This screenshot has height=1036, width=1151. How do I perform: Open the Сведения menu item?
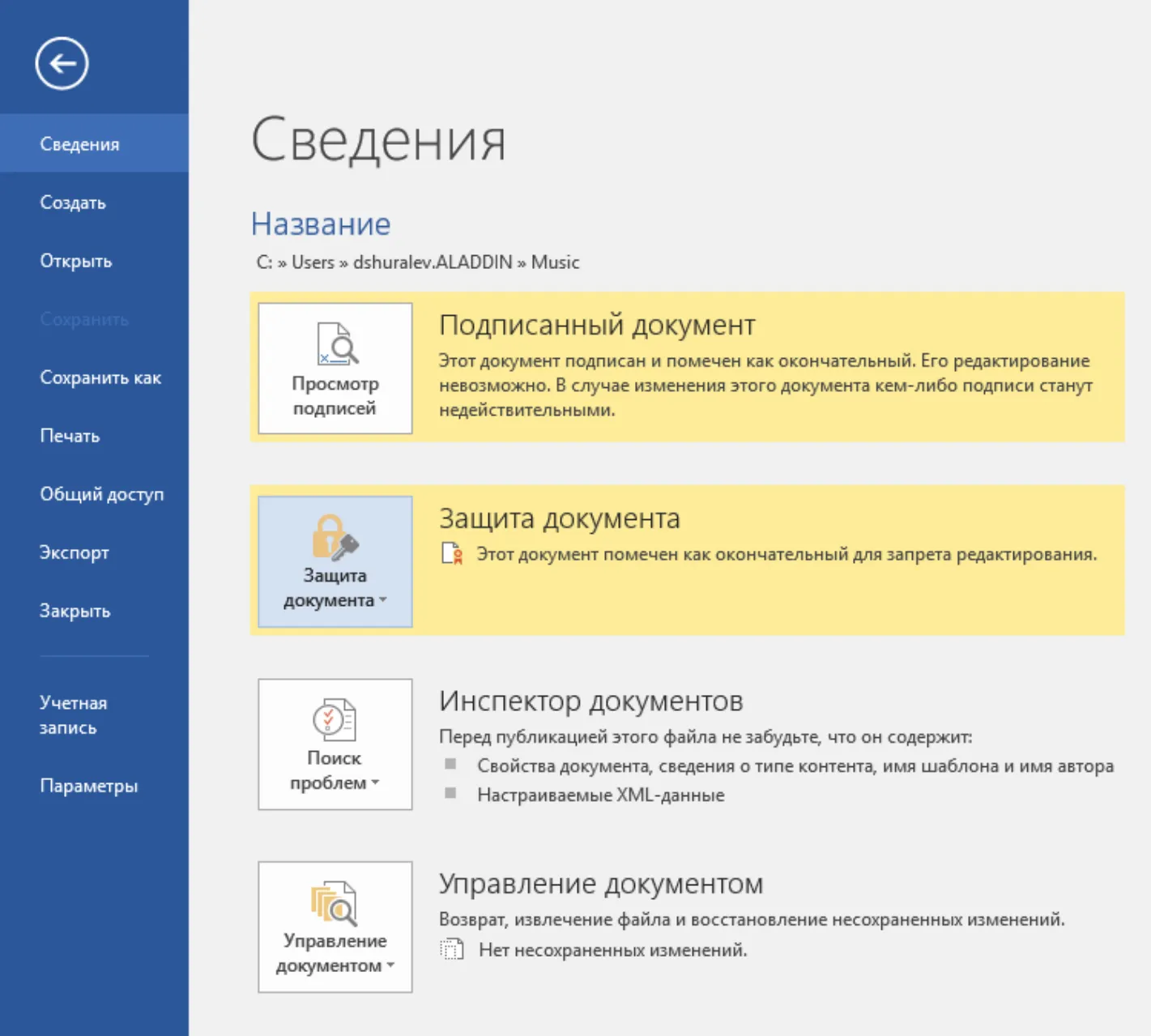[94, 143]
